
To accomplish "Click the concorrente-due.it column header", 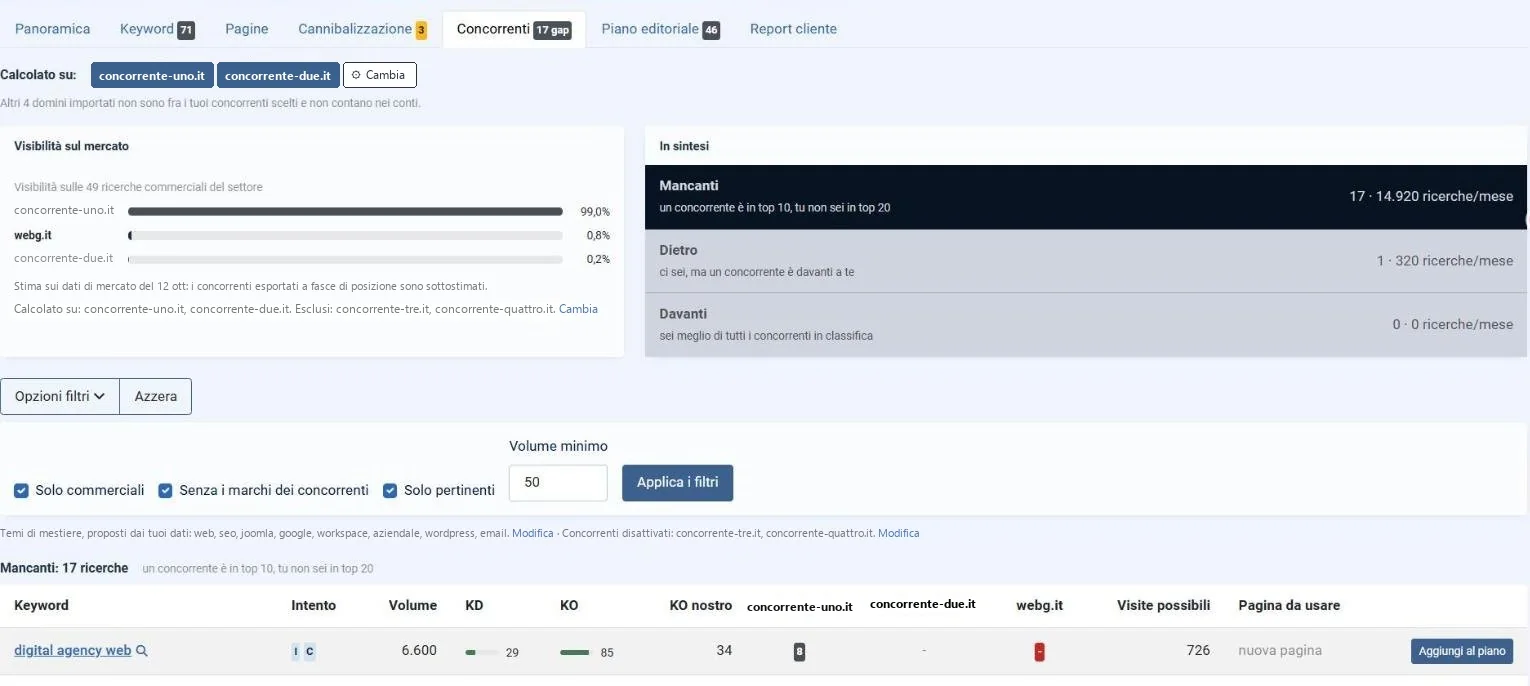I will (x=922, y=604).
